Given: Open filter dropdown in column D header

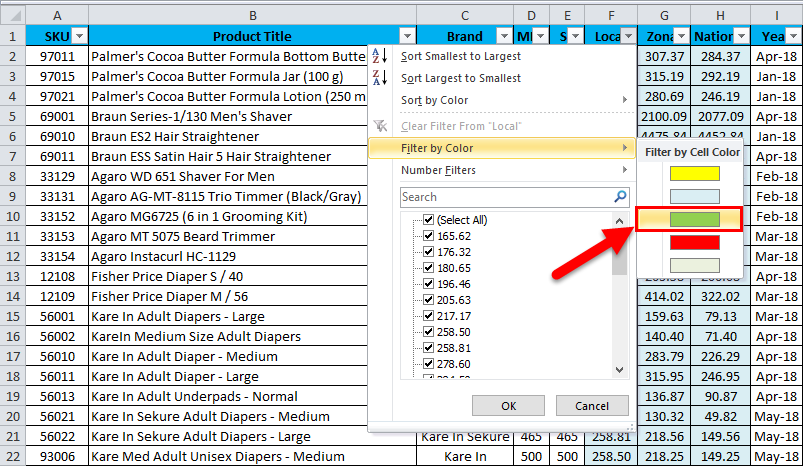Looking at the screenshot, I should 540,36.
